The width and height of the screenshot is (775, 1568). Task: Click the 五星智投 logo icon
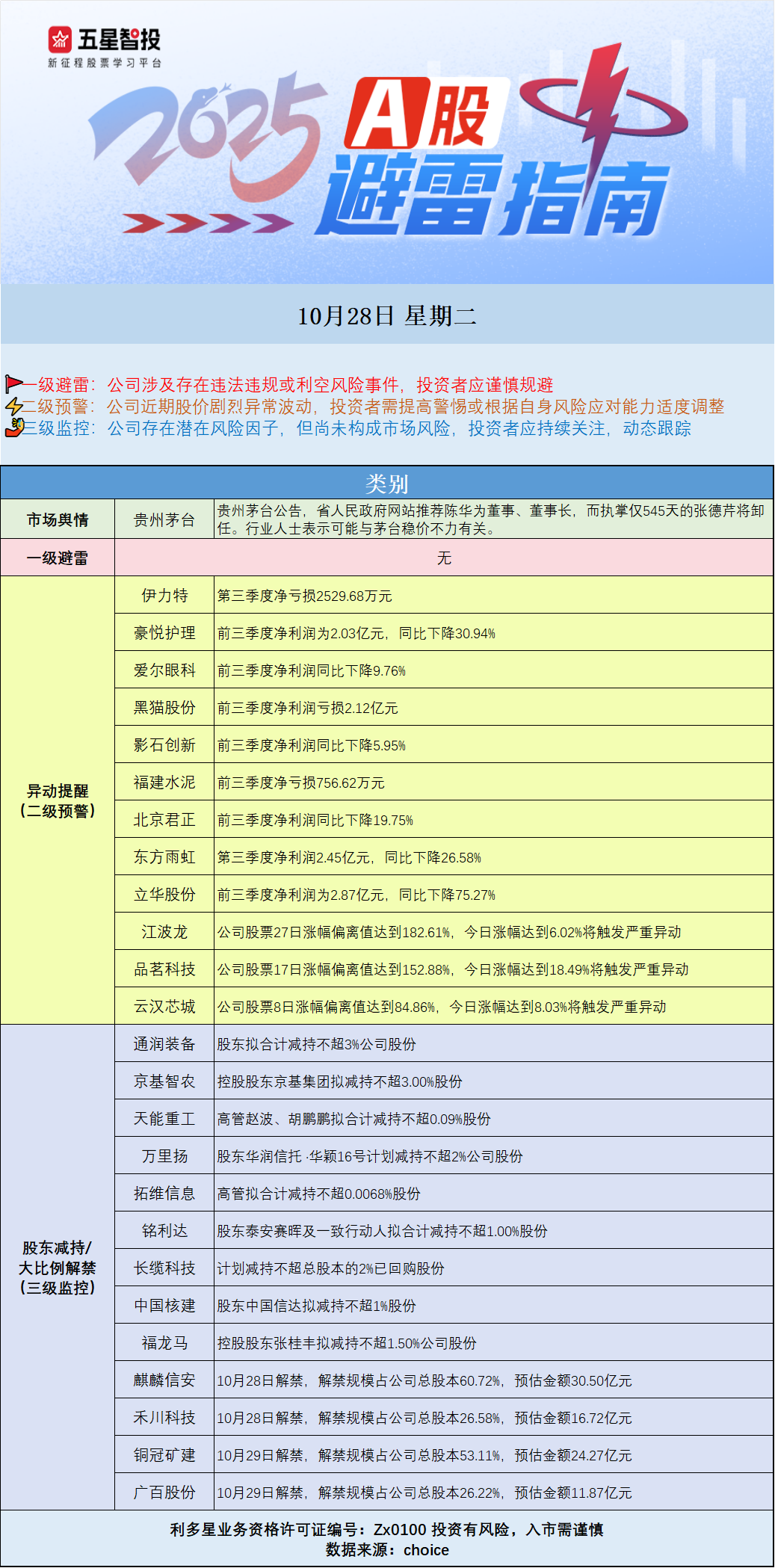click(61, 40)
